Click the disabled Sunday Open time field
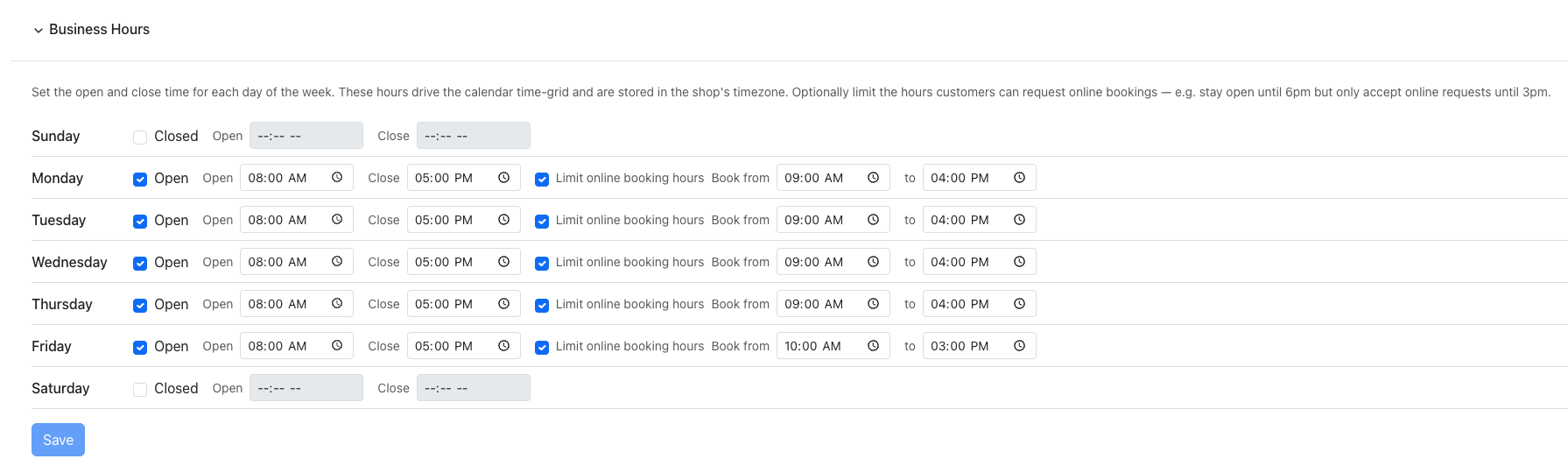The image size is (1568, 473). (306, 136)
